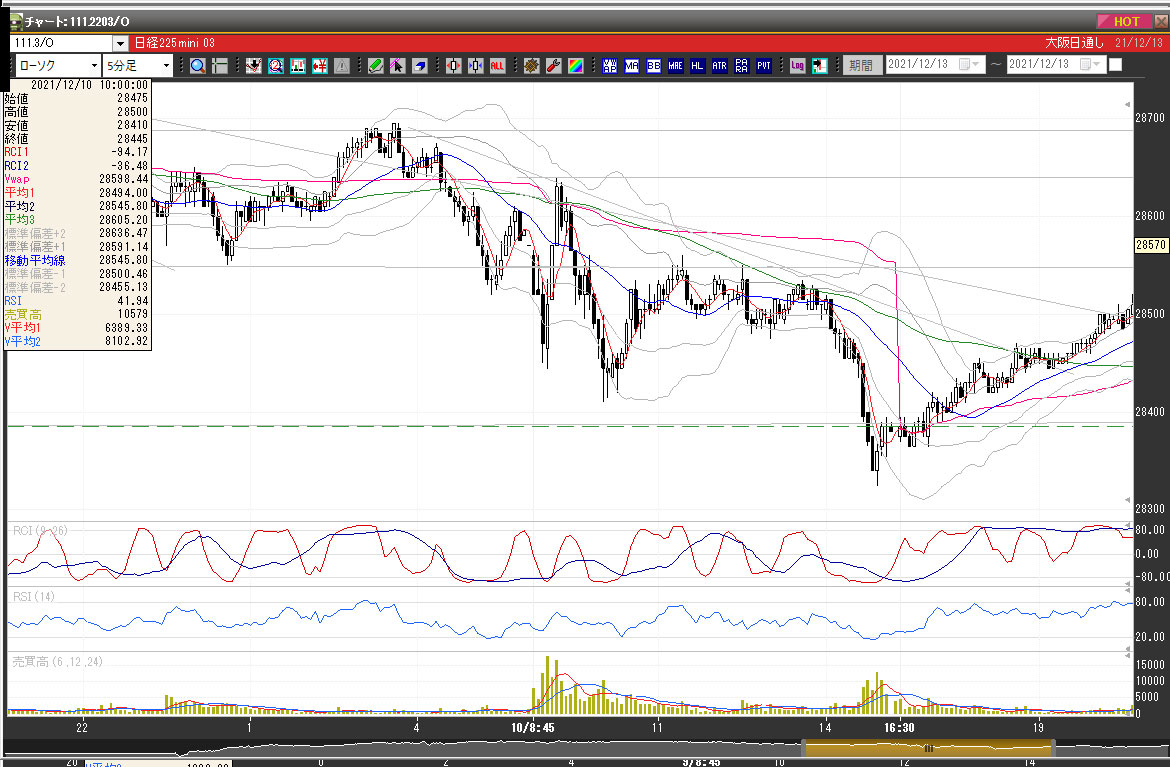Viewport: 1170px width, 767px height.
Task: Toggle the MAE envelope indicator
Action: [x=675, y=66]
